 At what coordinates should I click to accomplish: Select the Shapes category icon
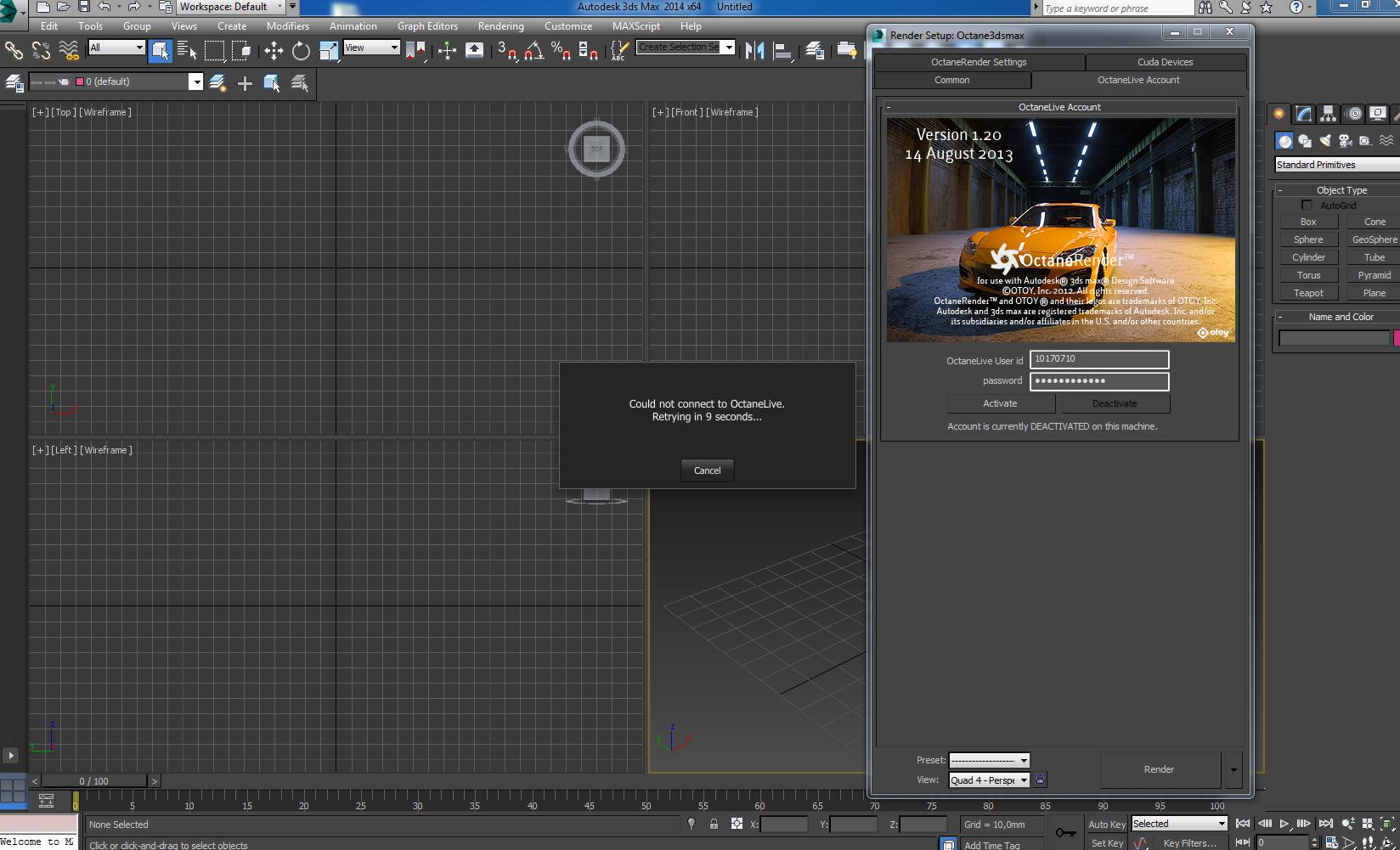click(x=1305, y=141)
